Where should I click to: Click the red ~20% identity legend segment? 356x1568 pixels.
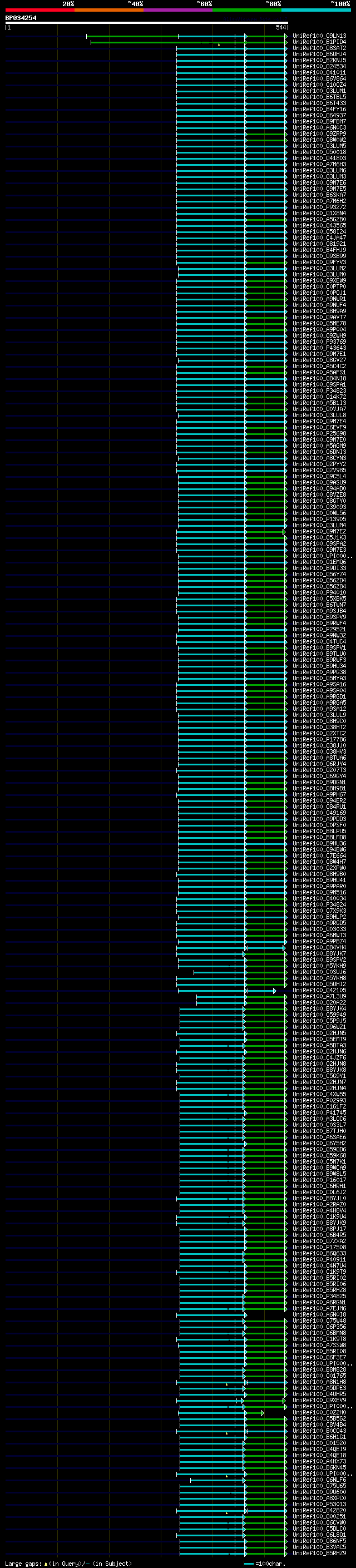coord(39,10)
